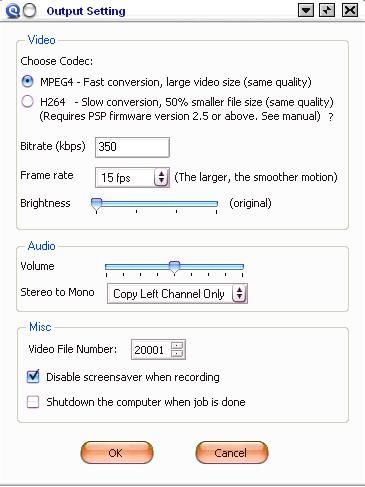Confirm settings with the OK button
This screenshot has width=365, height=487.
(117, 453)
